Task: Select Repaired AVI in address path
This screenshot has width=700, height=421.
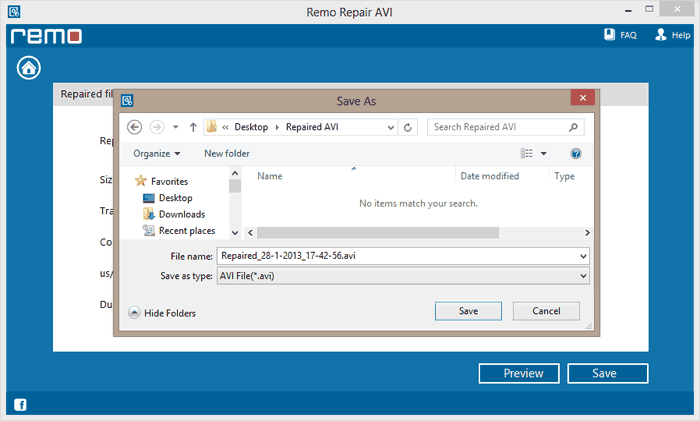Action: pos(312,127)
